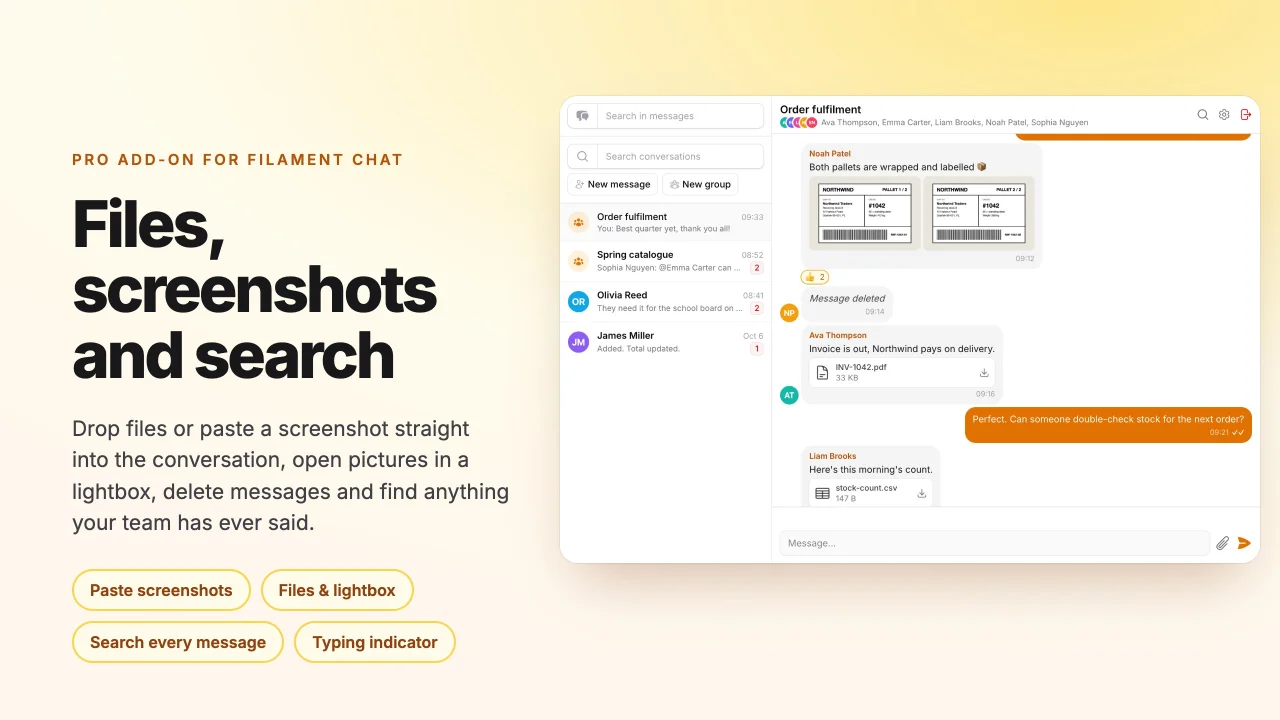
Task: Click the NP avatar beside the deleted message
Action: pos(789,313)
